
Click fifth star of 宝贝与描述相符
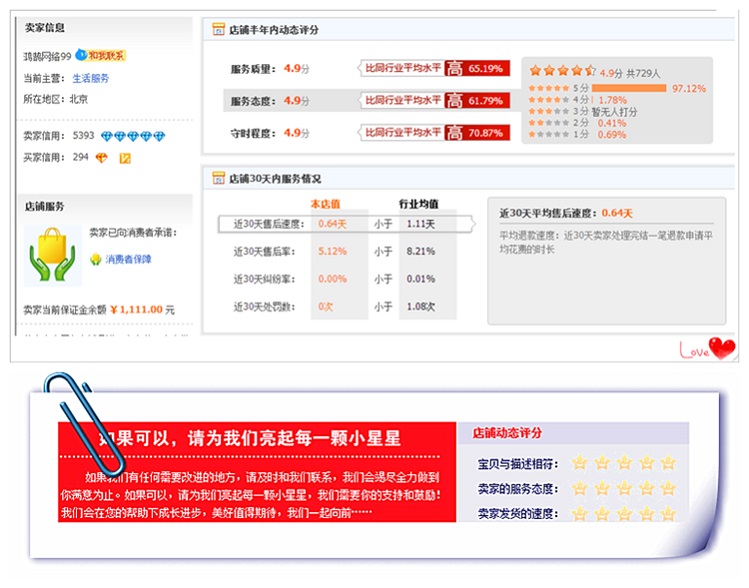click(668, 462)
